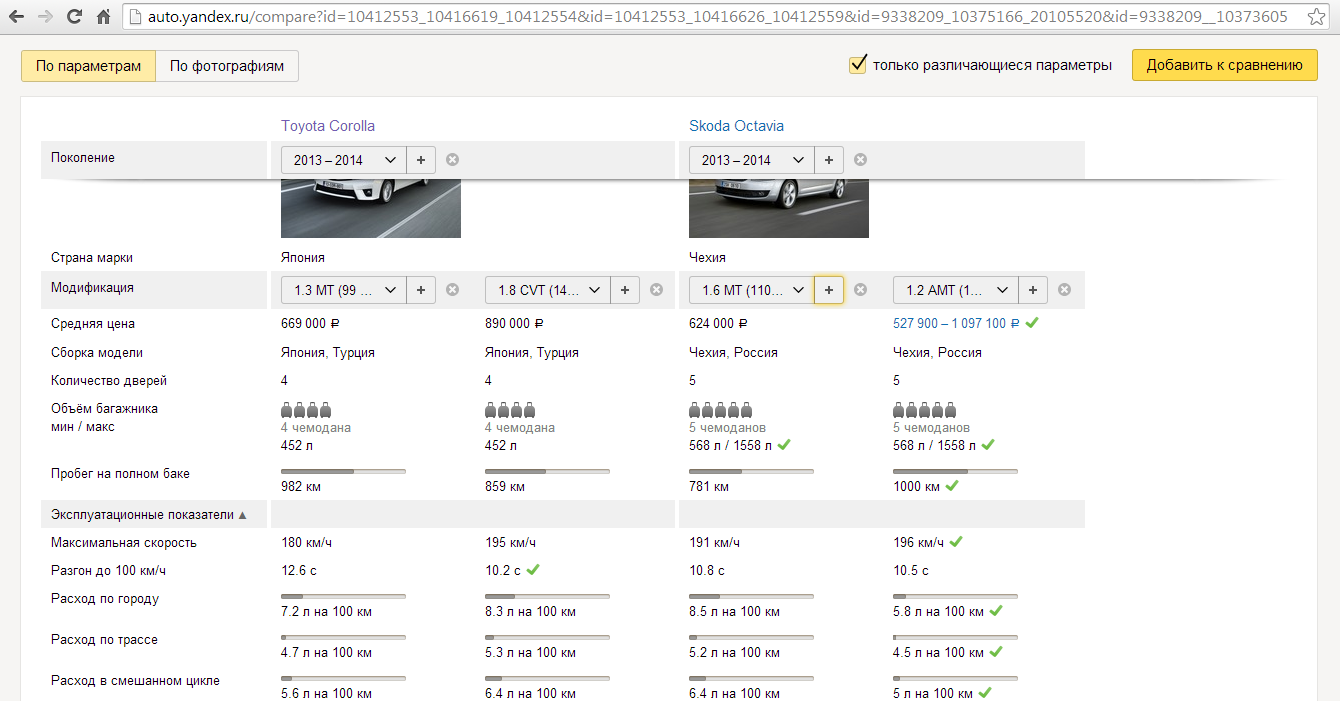
Task: Expand the 1.8 CVT modification dropdown
Action: (548, 290)
